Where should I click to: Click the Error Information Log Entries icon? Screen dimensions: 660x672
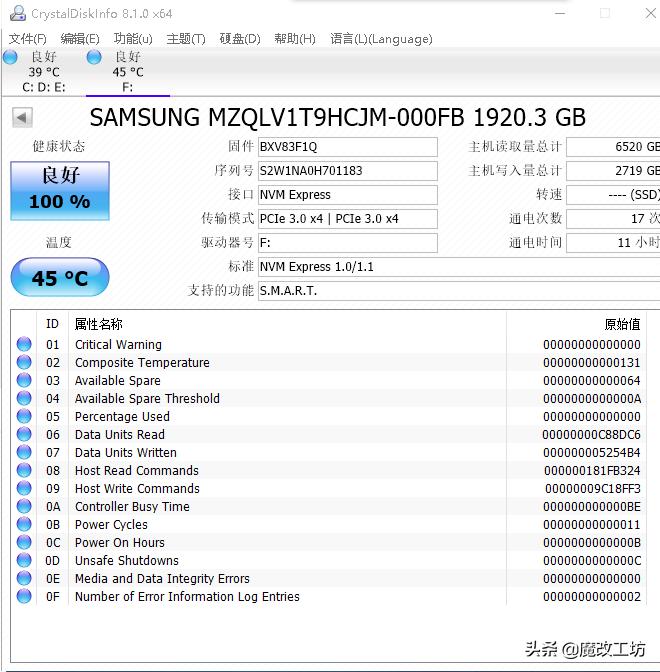[24, 596]
